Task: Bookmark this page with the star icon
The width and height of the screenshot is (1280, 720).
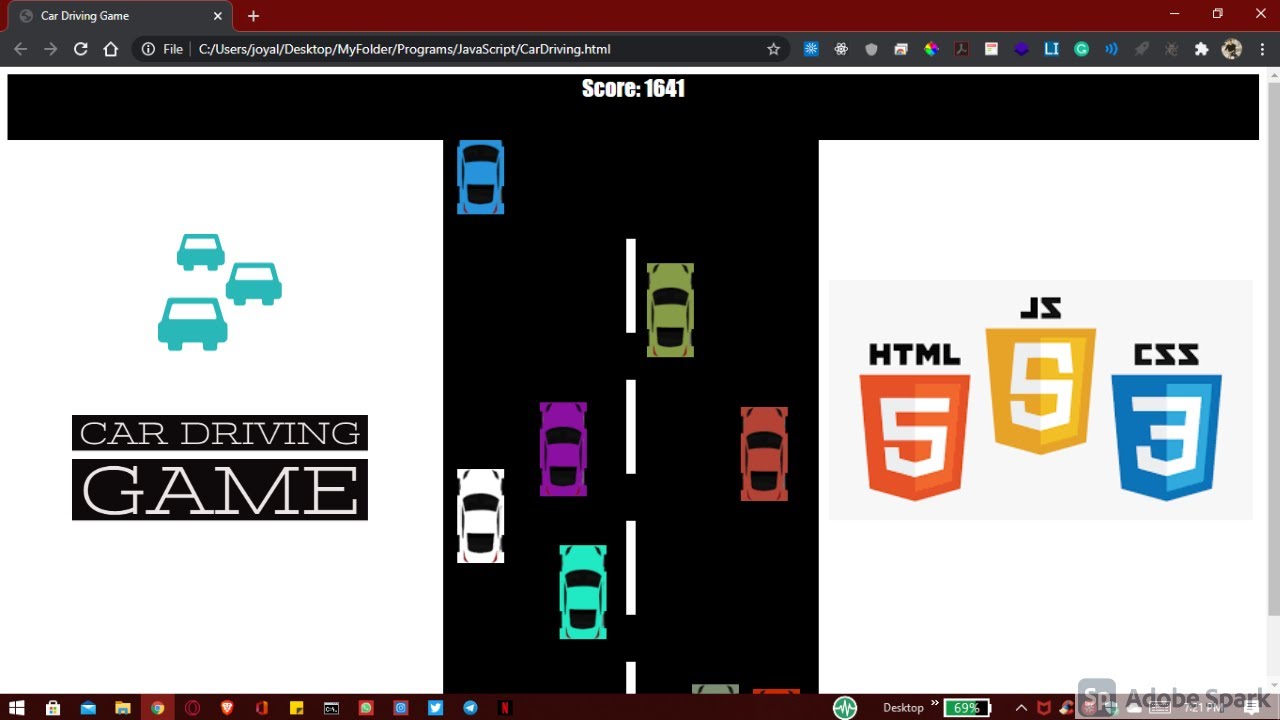Action: (x=773, y=49)
